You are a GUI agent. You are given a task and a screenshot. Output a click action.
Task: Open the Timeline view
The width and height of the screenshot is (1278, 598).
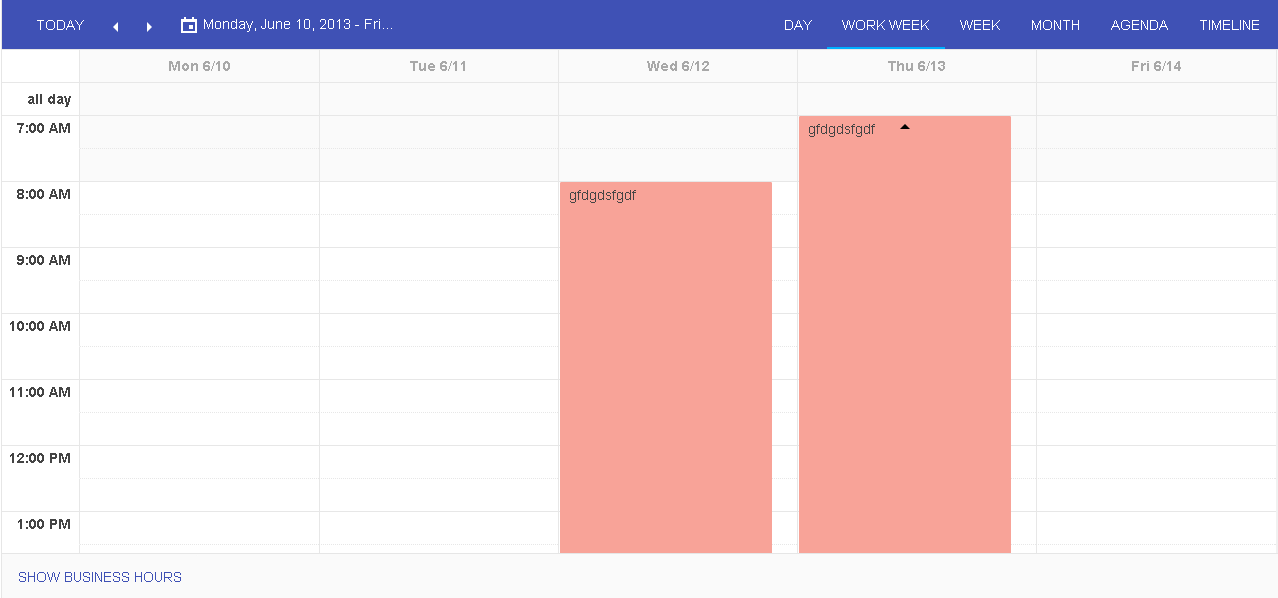(1229, 25)
